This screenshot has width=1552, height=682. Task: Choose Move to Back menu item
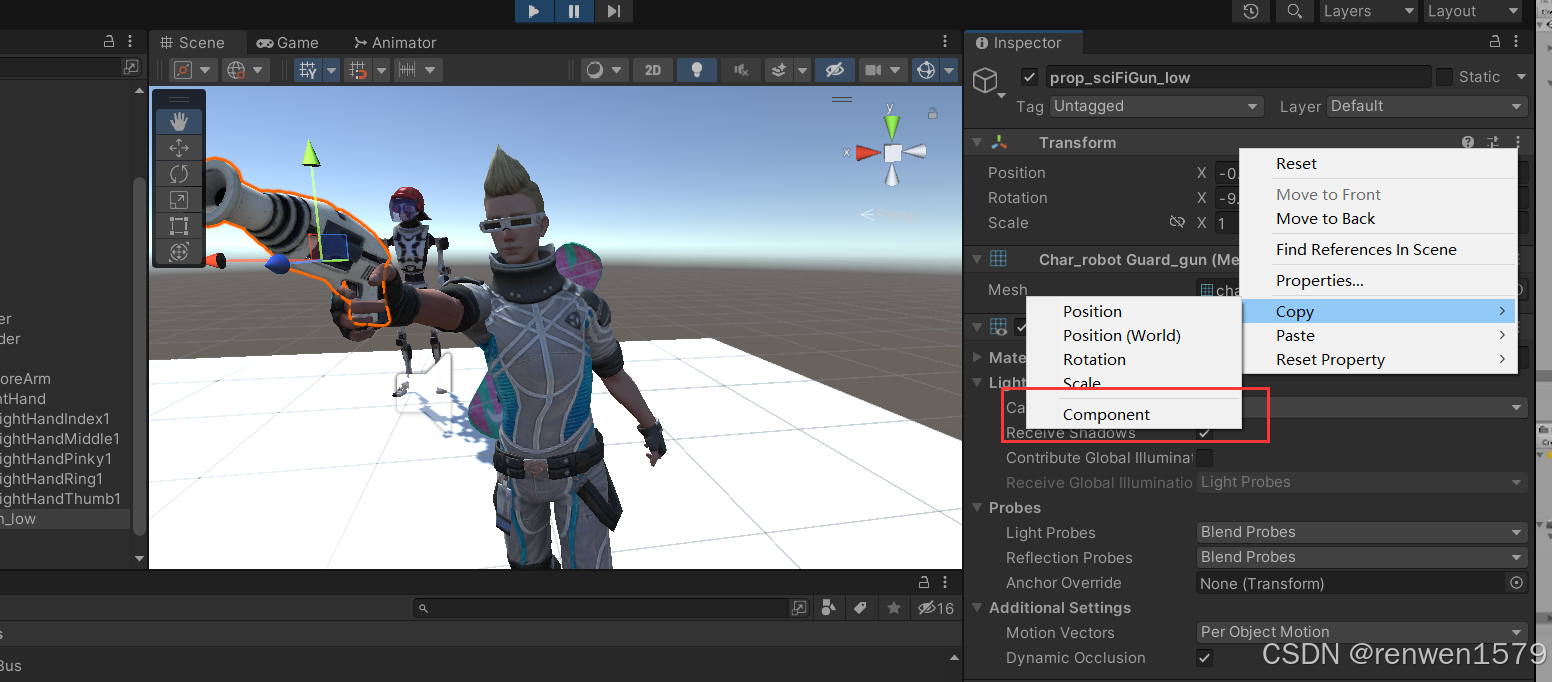click(1378, 219)
